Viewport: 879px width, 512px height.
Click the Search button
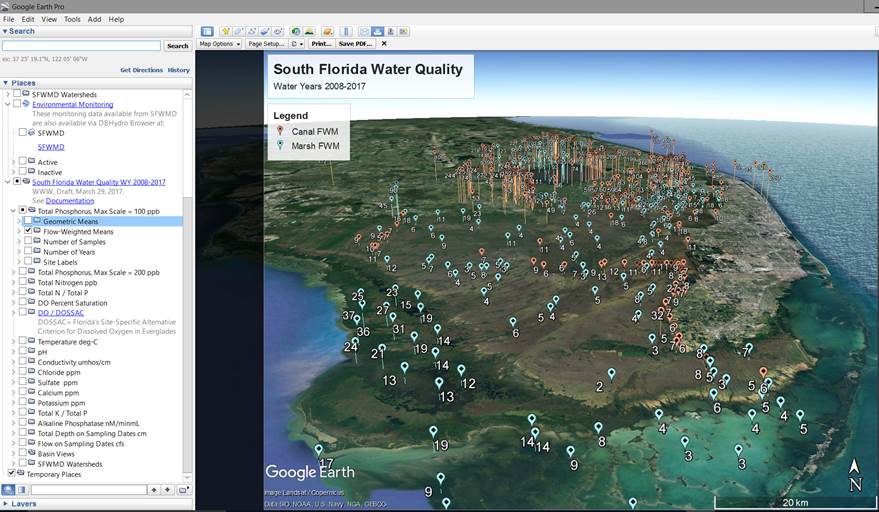click(x=178, y=46)
